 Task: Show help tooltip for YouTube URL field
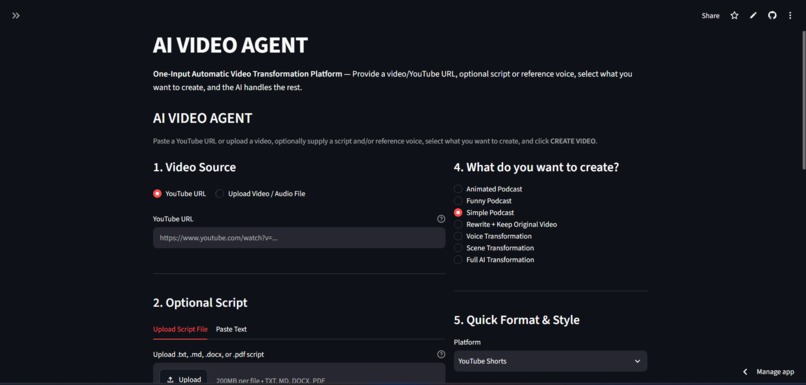[441, 219]
